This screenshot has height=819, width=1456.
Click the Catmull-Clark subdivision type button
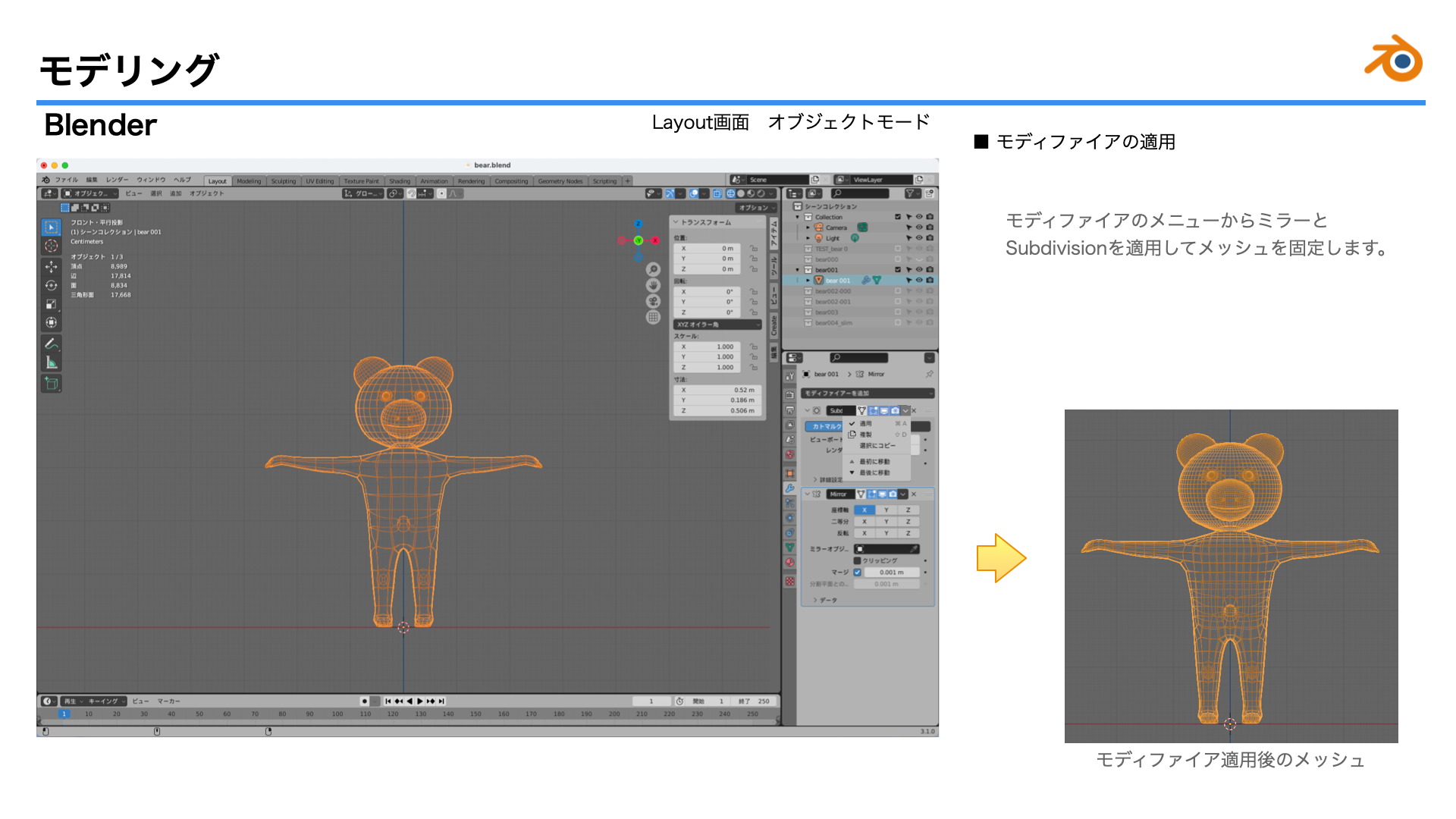point(824,426)
